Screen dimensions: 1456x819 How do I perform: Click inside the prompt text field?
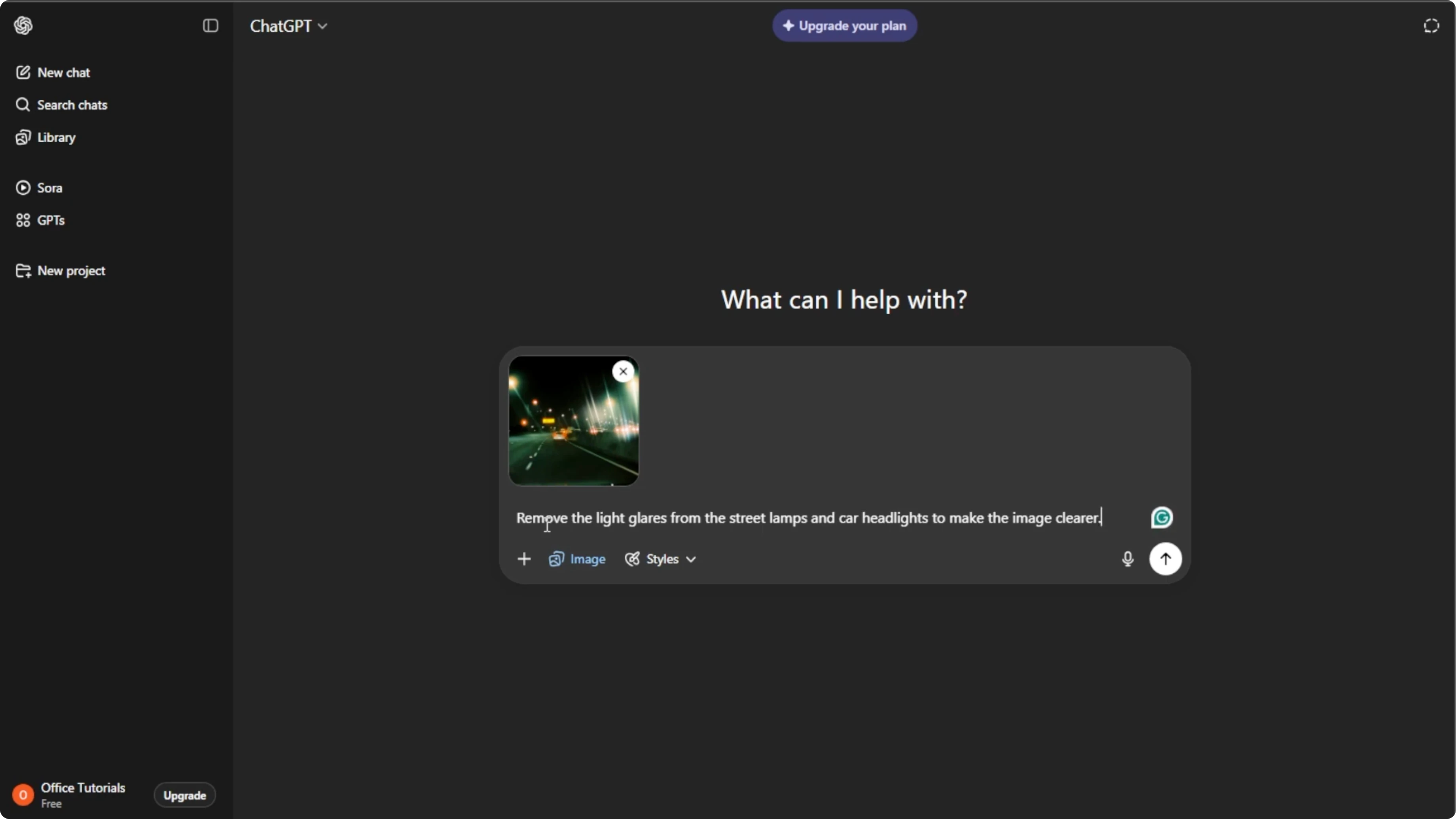tap(808, 518)
